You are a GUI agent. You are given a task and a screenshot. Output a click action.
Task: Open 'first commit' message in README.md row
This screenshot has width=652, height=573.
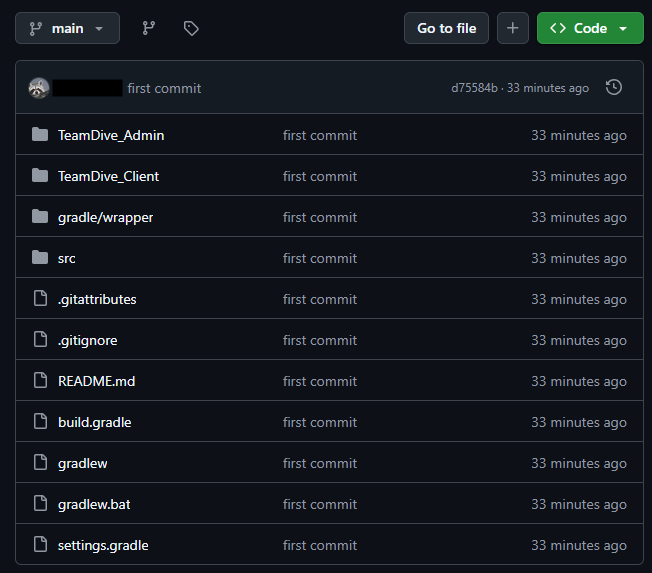320,381
